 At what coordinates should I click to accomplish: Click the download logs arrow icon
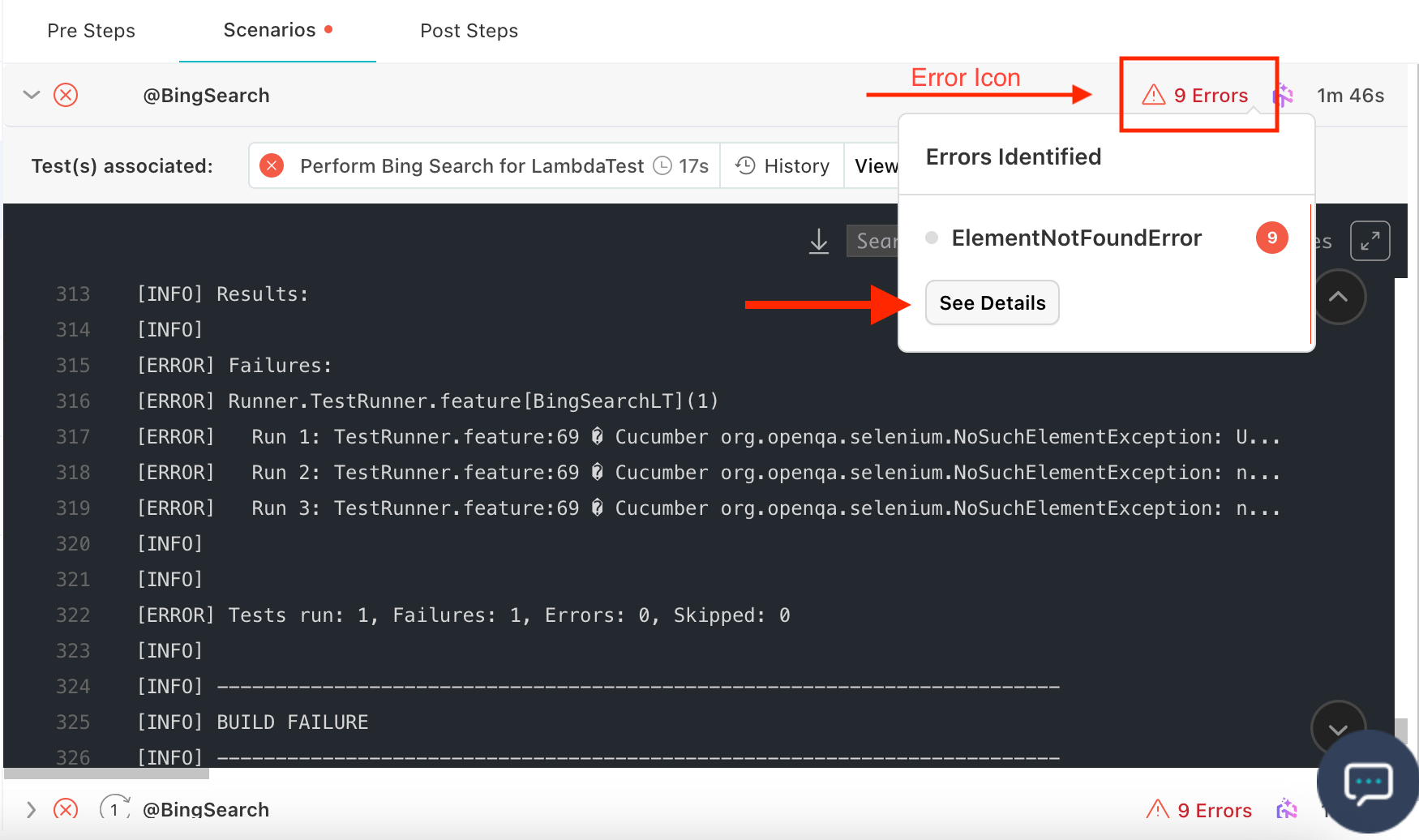(819, 241)
